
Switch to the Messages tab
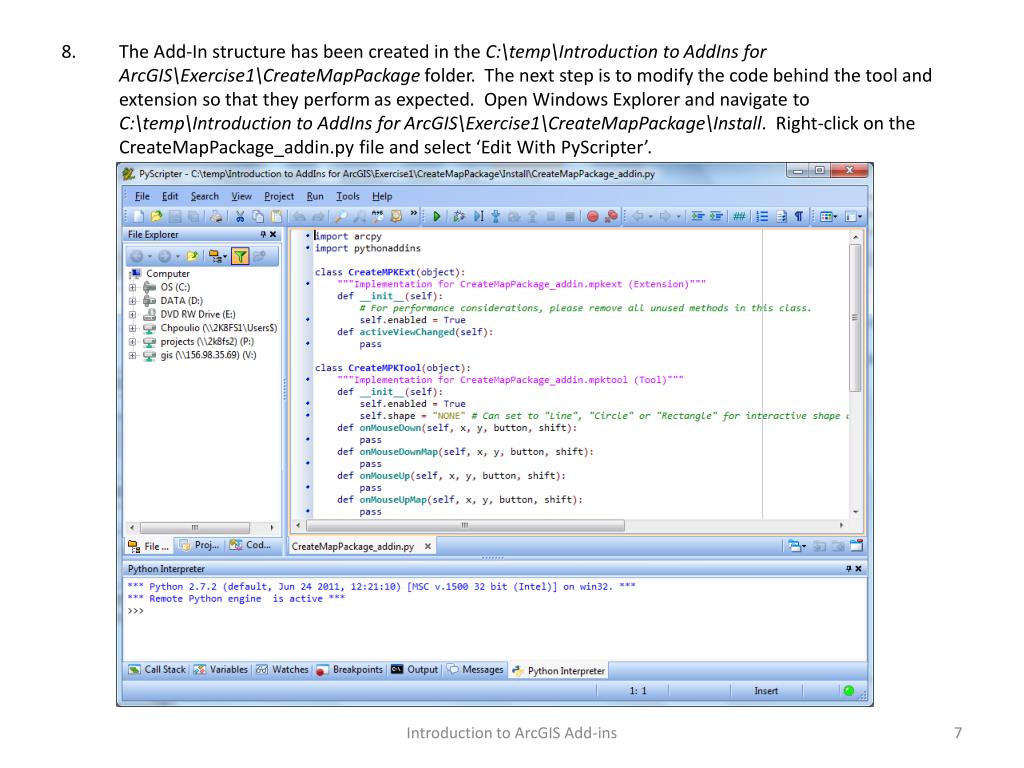(x=475, y=669)
